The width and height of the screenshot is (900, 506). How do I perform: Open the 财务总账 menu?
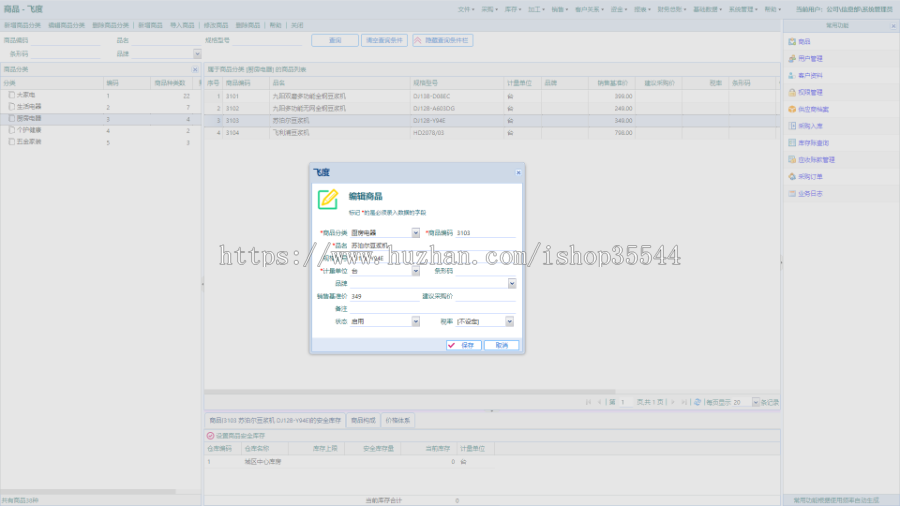[672, 9]
